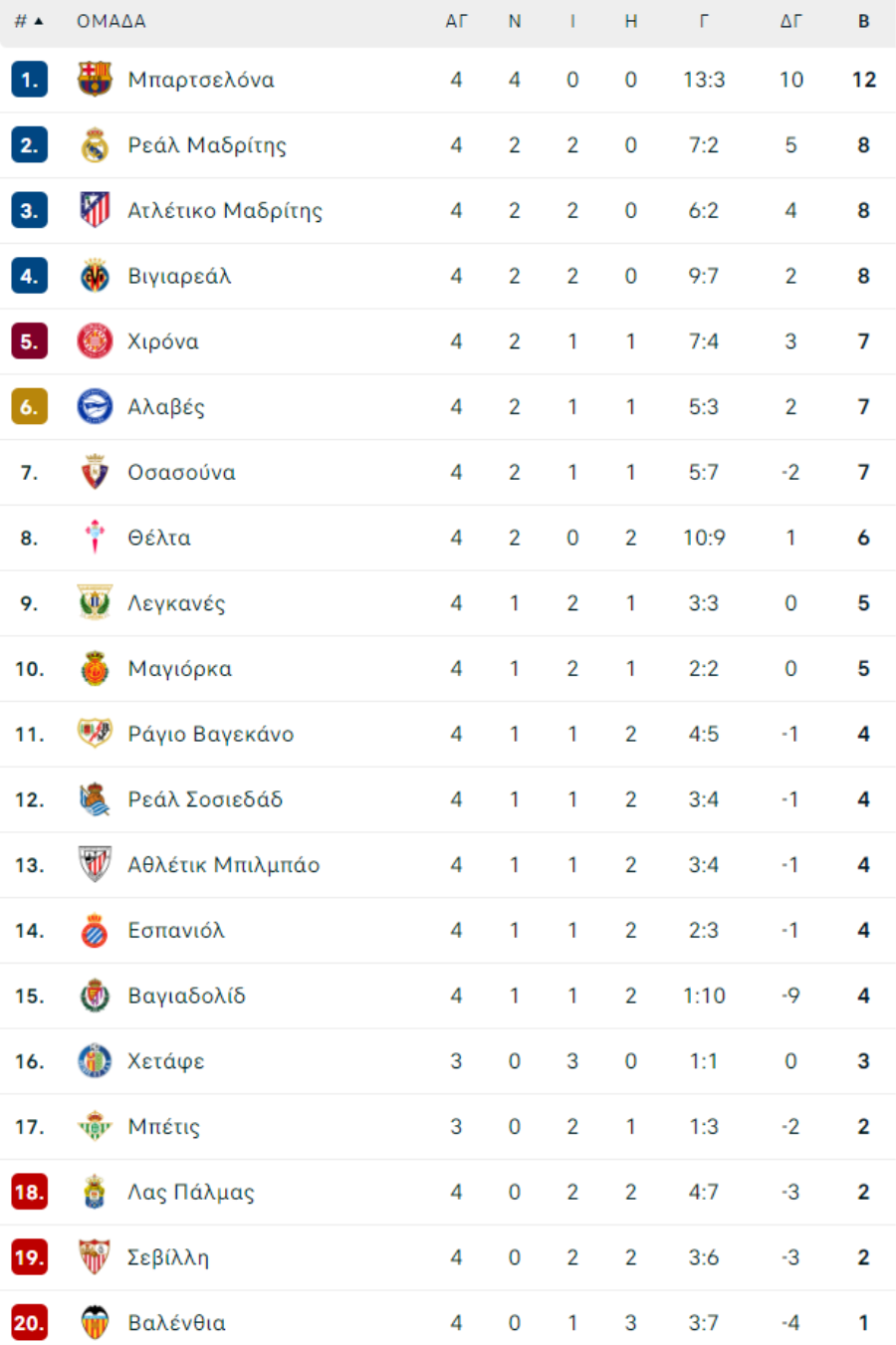Open the Μπαρτσελόνα team link
This screenshot has width=896, height=1345.
pyautogui.click(x=201, y=80)
